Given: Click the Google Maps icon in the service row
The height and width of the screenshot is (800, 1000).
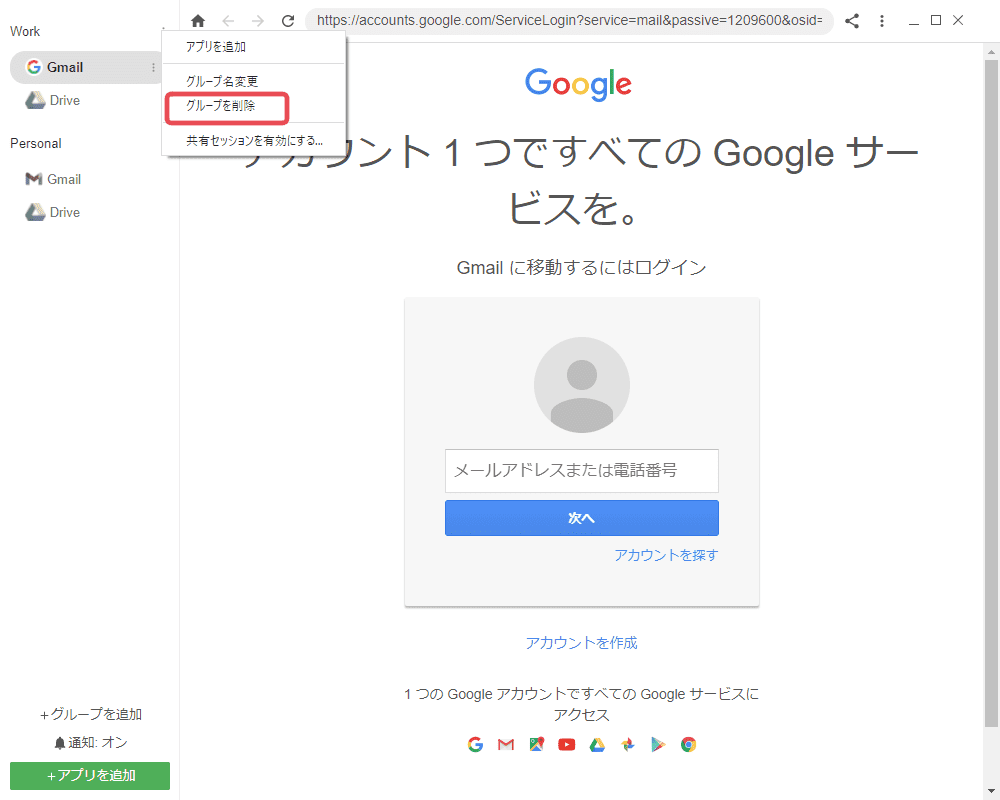Looking at the screenshot, I should pyautogui.click(x=536, y=744).
